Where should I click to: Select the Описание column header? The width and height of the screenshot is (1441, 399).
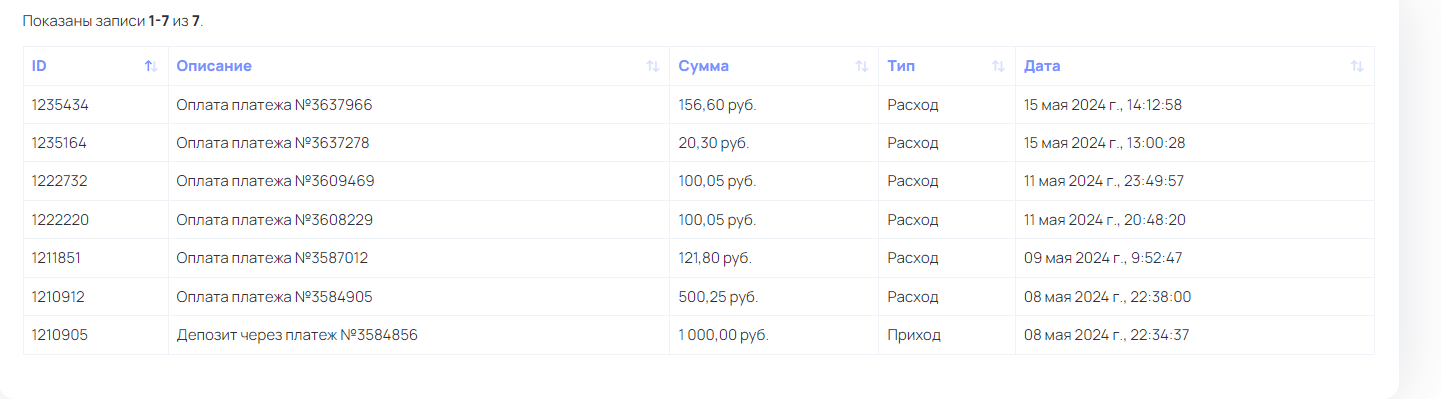pyautogui.click(x=419, y=66)
